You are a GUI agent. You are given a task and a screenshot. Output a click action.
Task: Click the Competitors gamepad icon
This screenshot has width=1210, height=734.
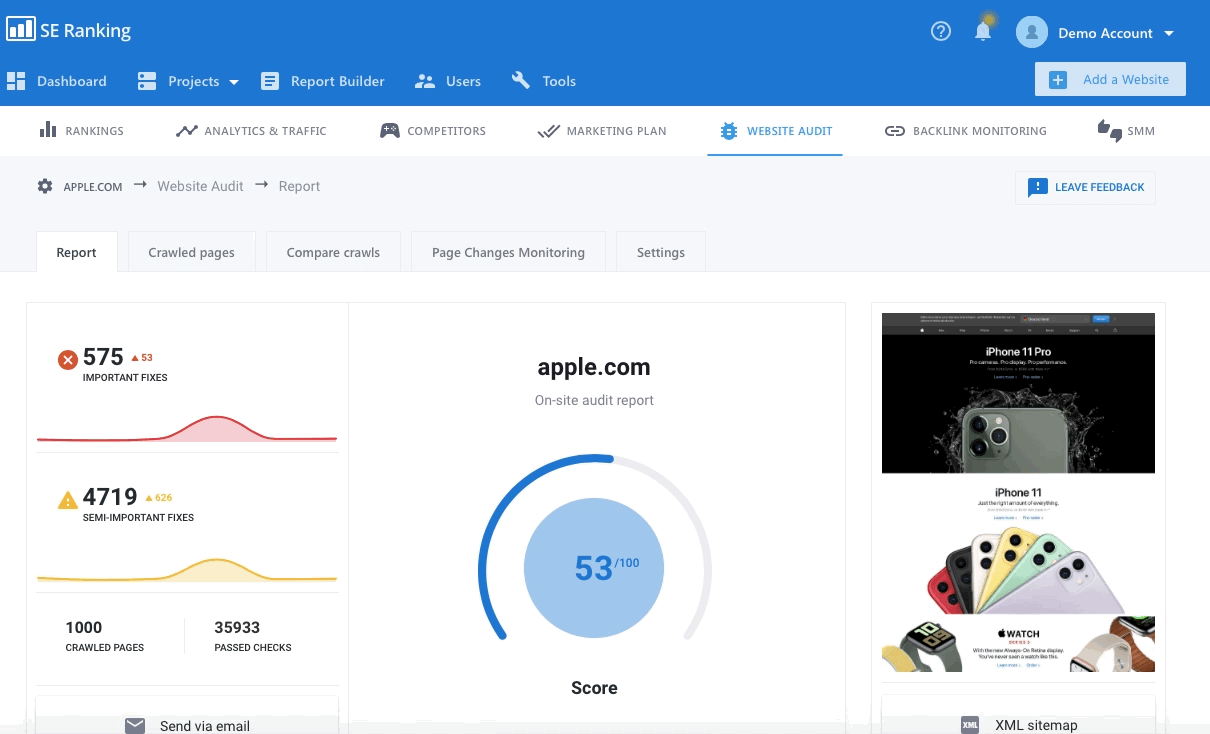(390, 130)
